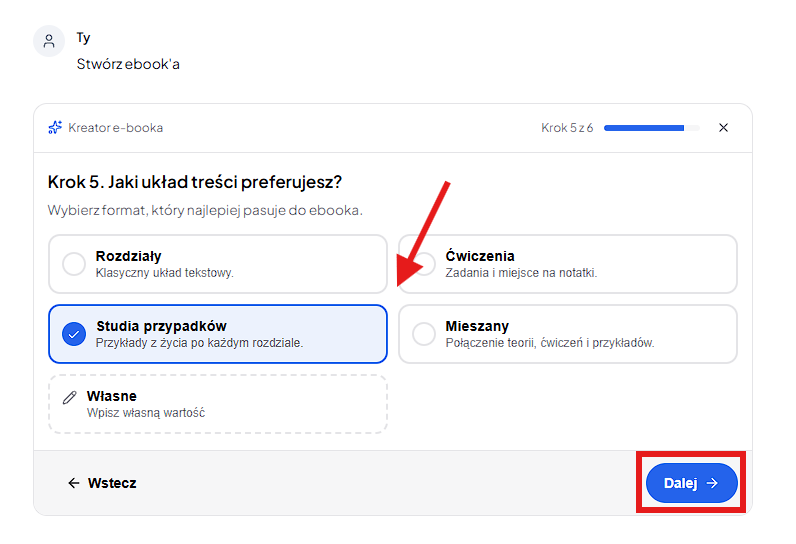This screenshot has height=544, width=796.
Task: Choose the Ćwiczenia option title text
Action: [480, 256]
